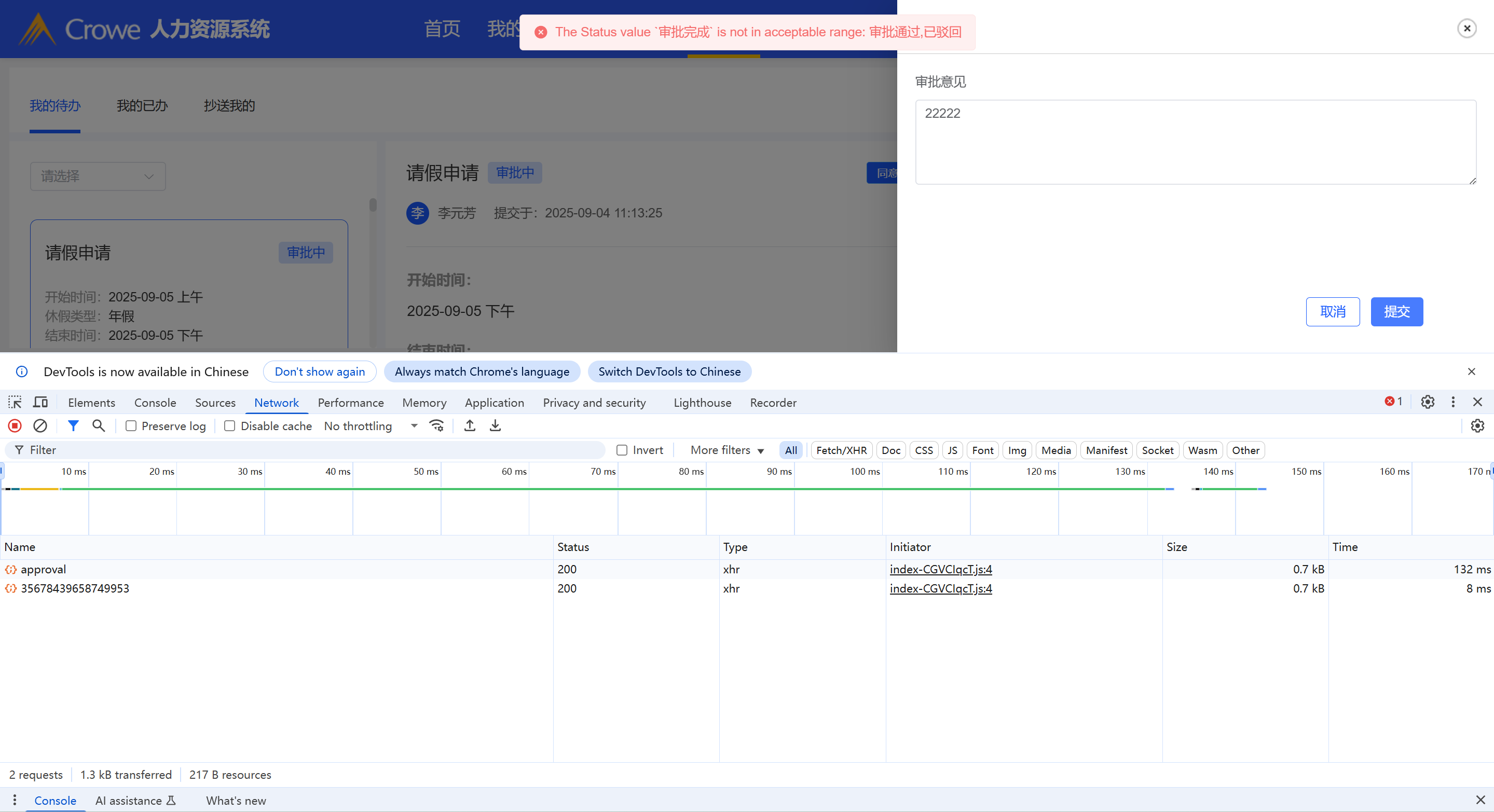Screen dimensions: 1494x812
Task: Open the 我的已办 tab
Action: click(142, 105)
